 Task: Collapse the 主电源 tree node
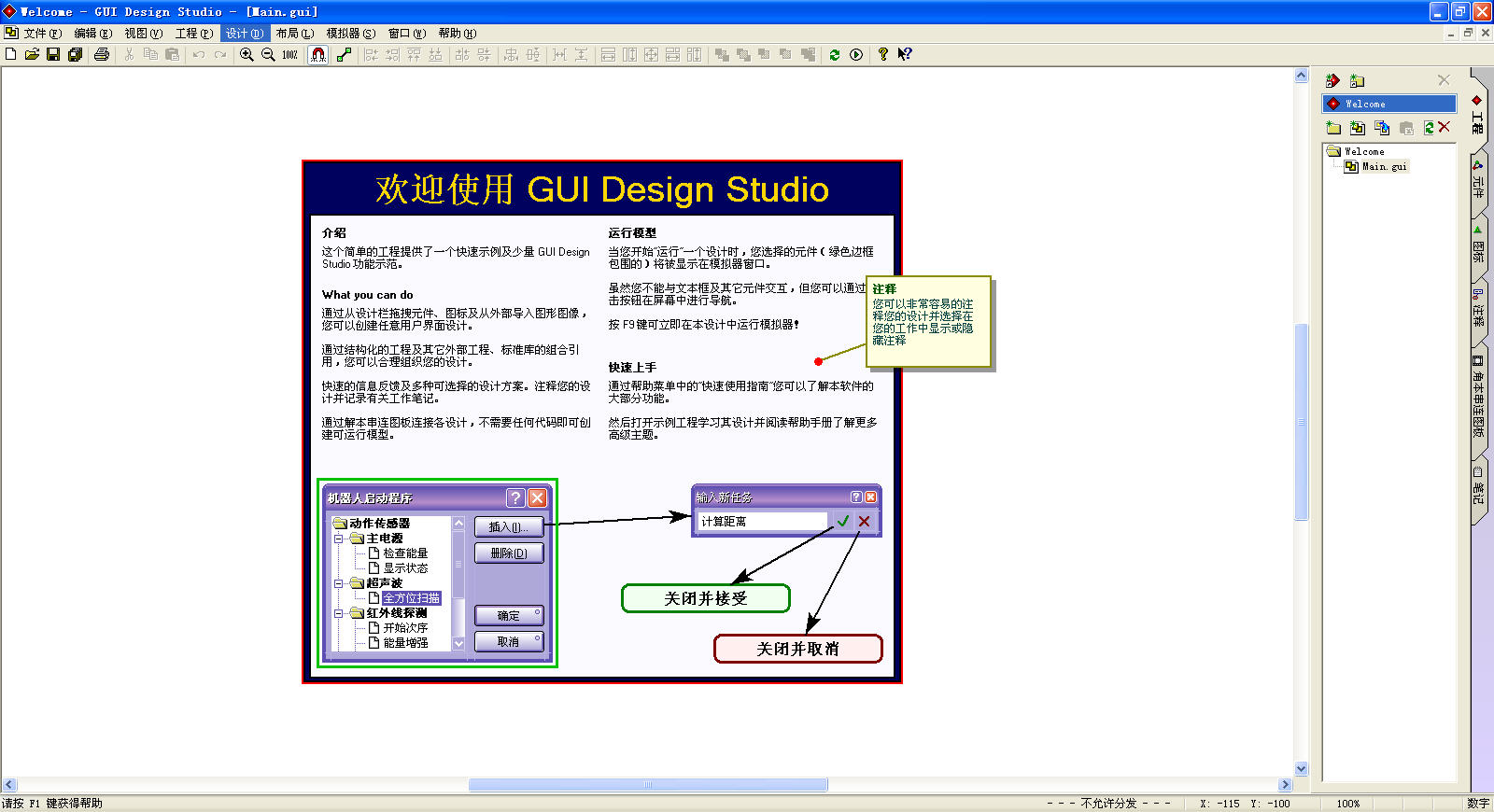tap(339, 539)
